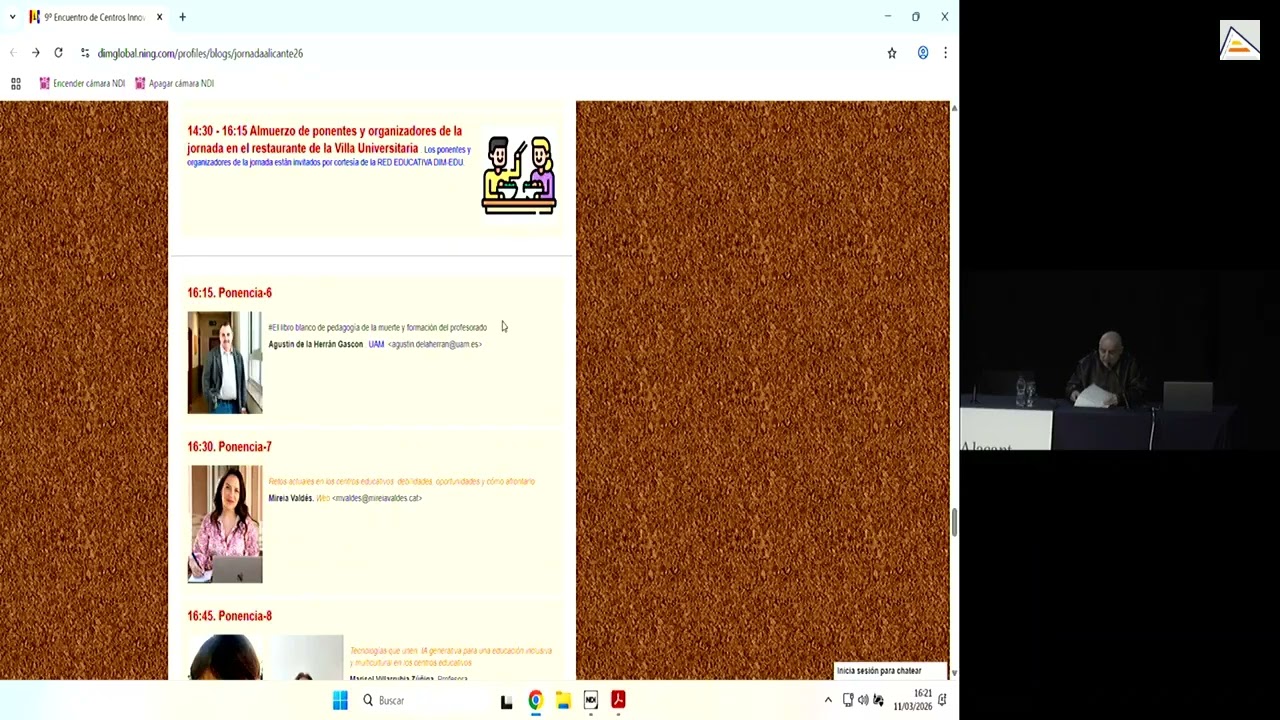This screenshot has height=720, width=1280.
Task: Click the agustin.delaherran@uam.es email address
Action: 435,344
